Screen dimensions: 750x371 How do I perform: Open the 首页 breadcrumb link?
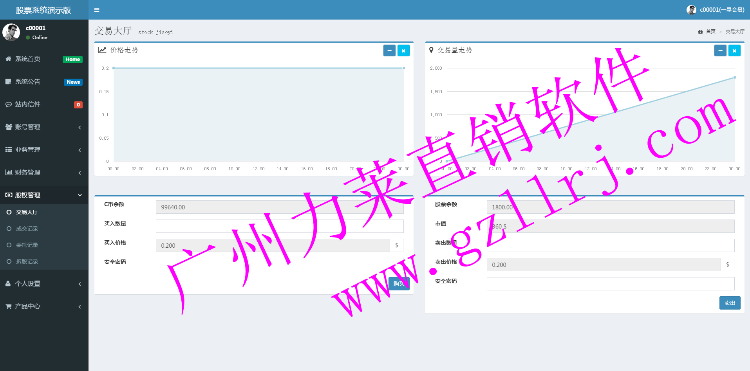(711, 32)
